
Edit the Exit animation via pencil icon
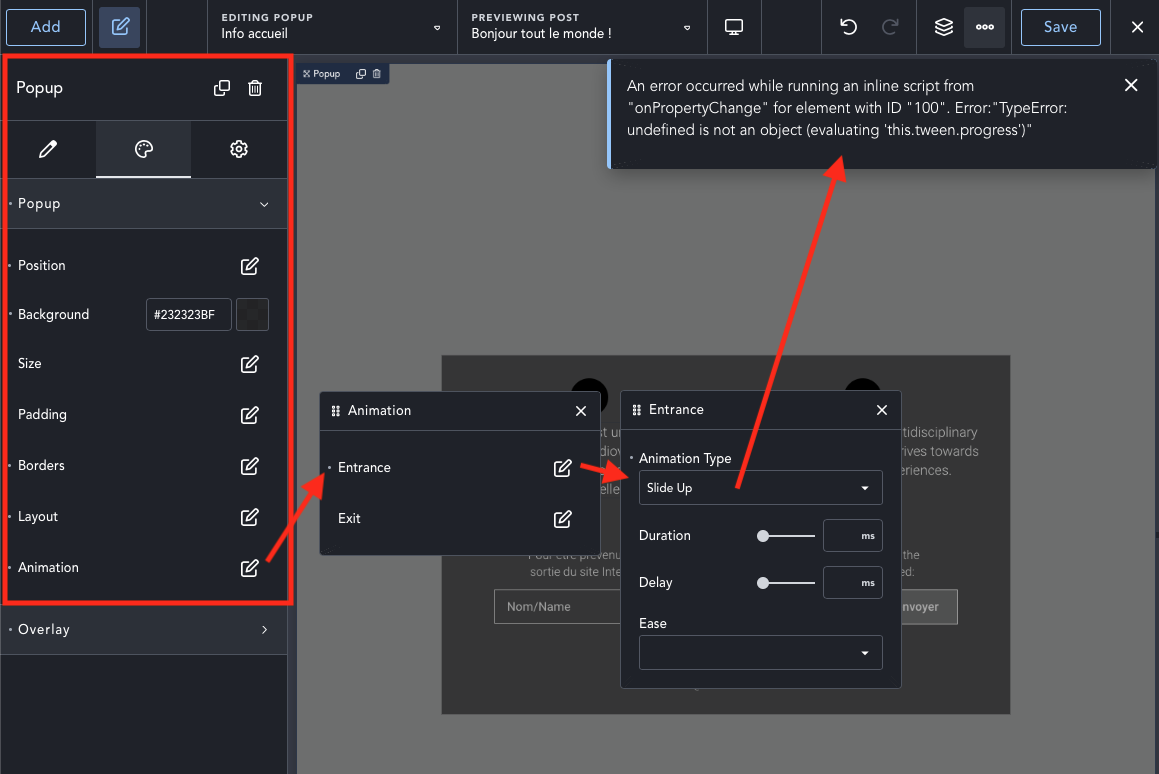click(x=562, y=519)
